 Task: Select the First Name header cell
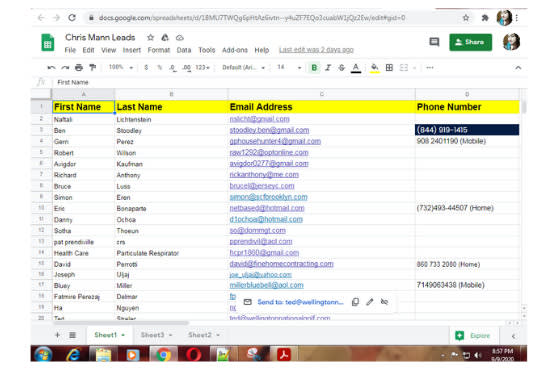tap(83, 107)
